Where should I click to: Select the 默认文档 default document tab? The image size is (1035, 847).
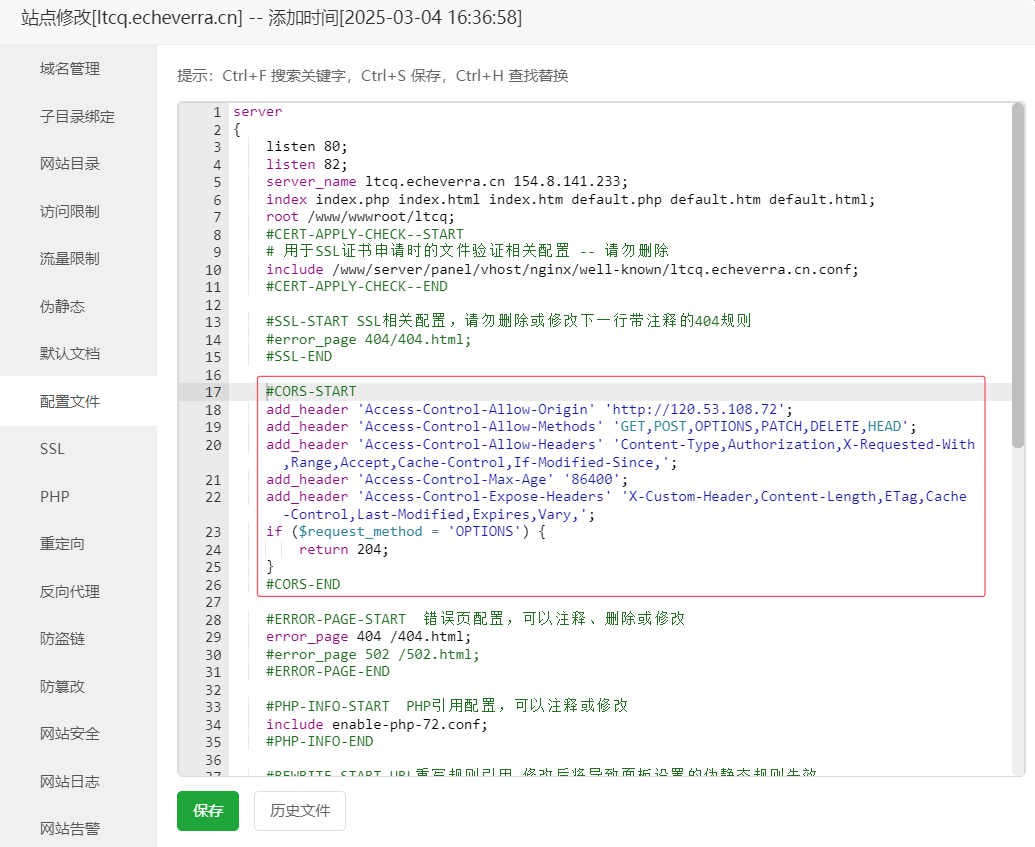click(x=70, y=354)
